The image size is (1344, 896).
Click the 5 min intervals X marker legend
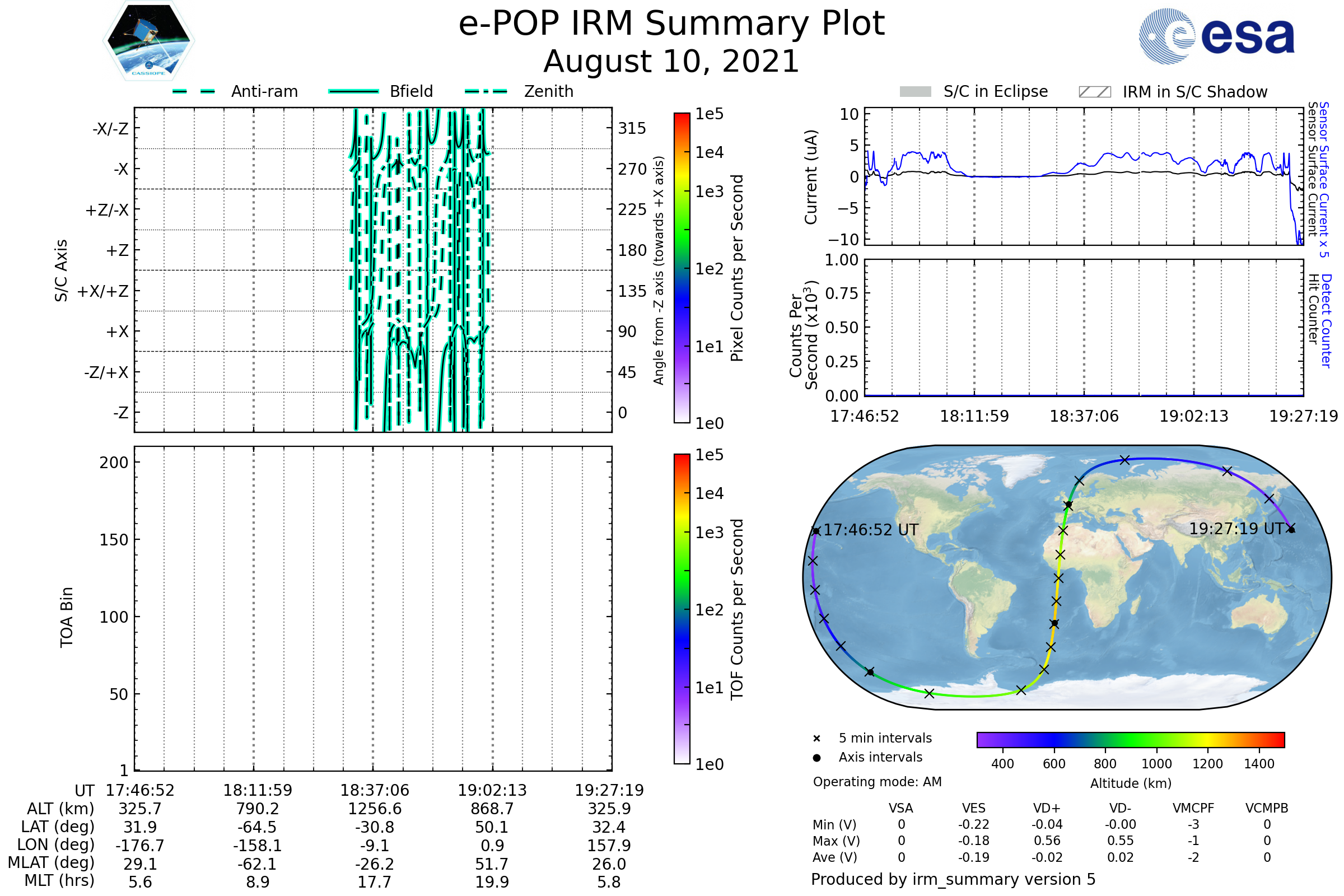coord(816,739)
